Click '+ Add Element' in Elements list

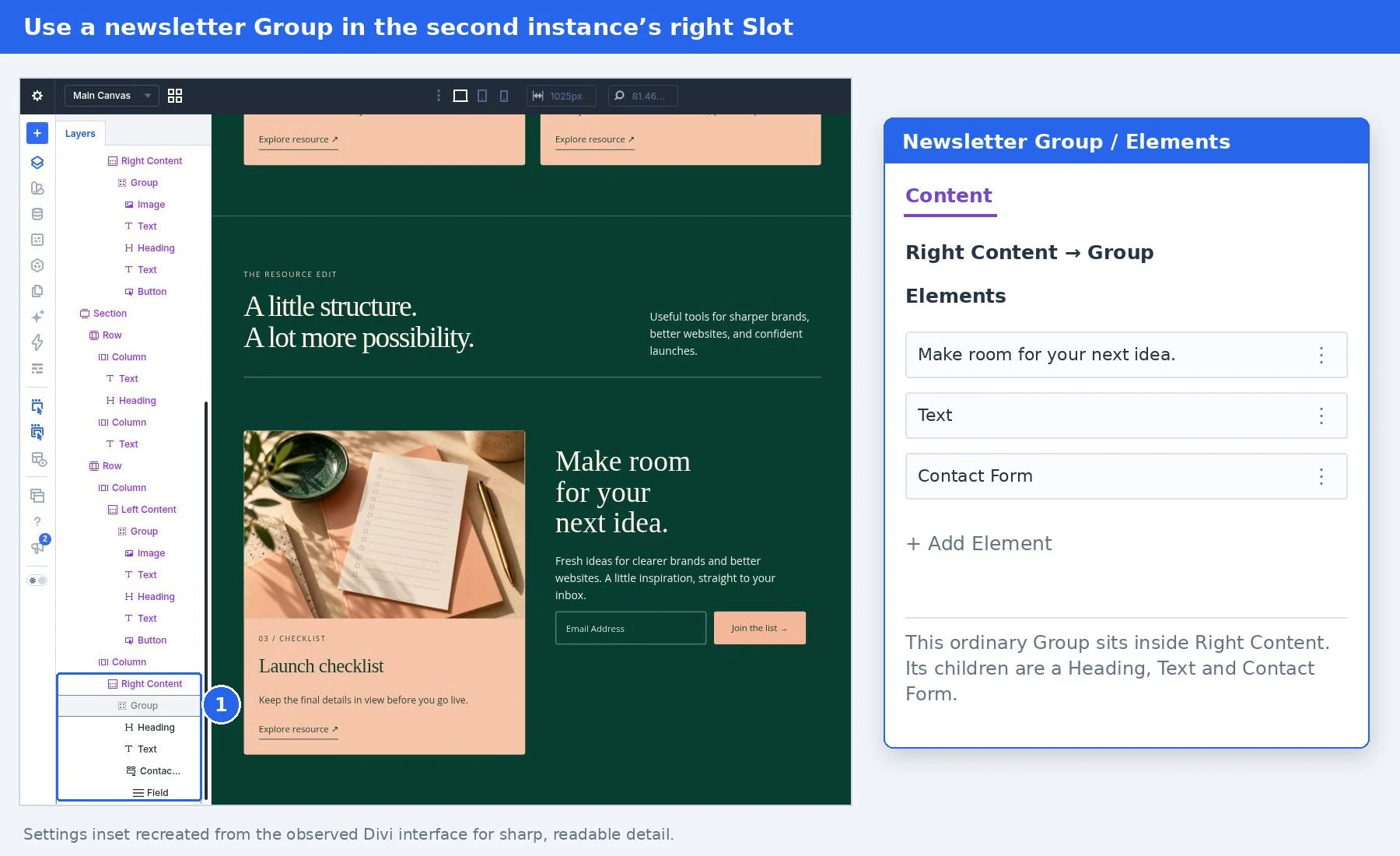pos(978,543)
